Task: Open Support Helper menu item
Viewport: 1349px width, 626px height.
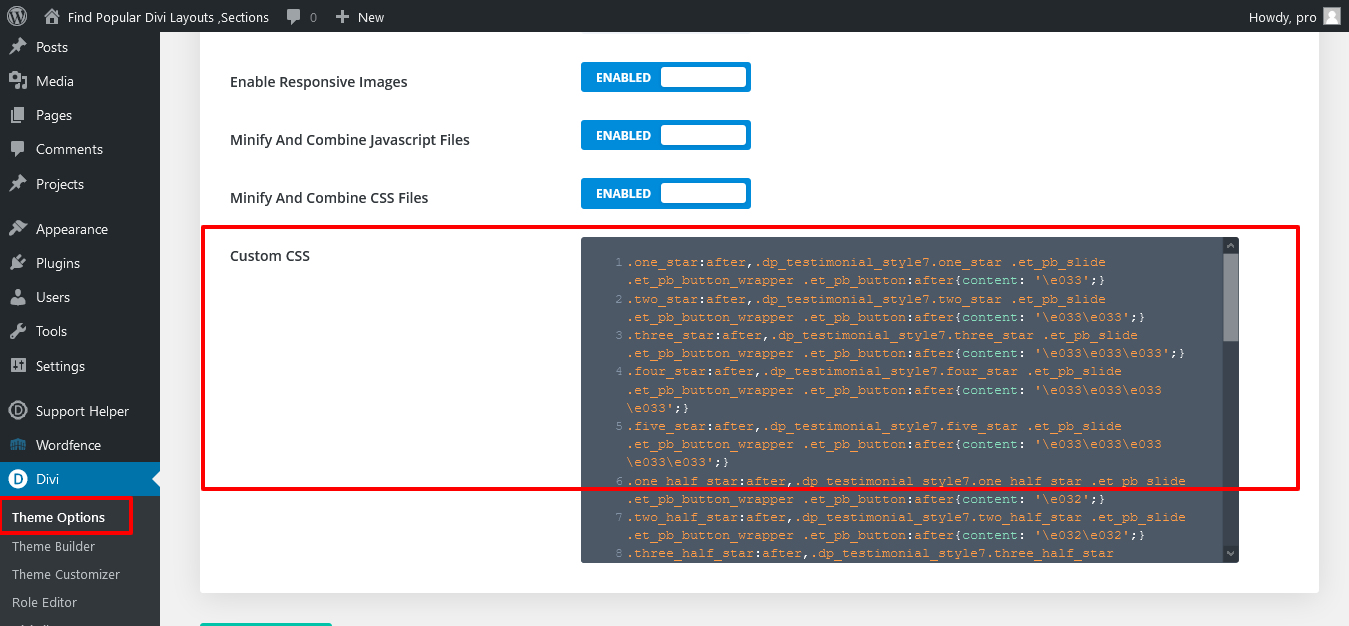Action: pos(80,411)
